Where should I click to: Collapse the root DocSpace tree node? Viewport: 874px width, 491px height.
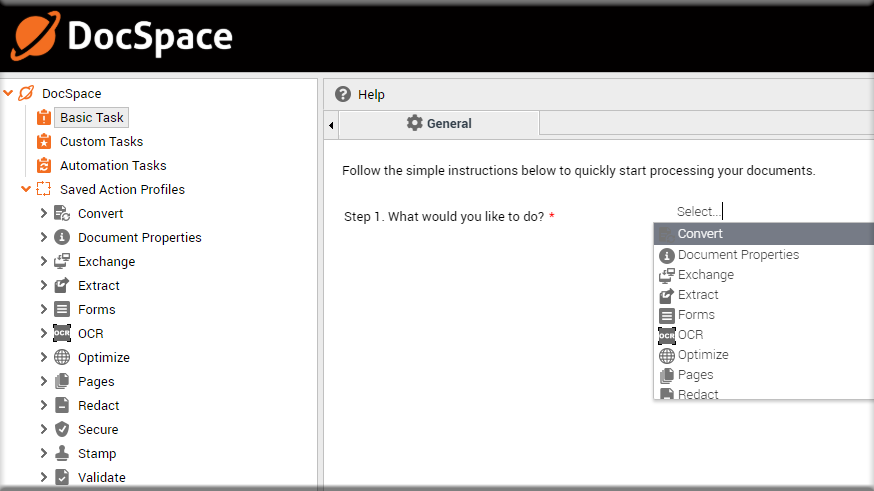coord(8,93)
